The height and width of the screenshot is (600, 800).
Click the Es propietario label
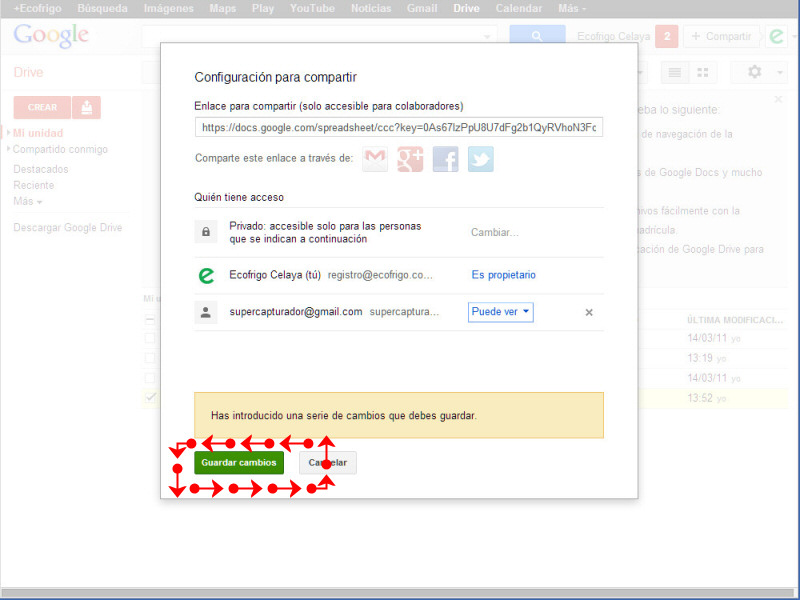(504, 275)
